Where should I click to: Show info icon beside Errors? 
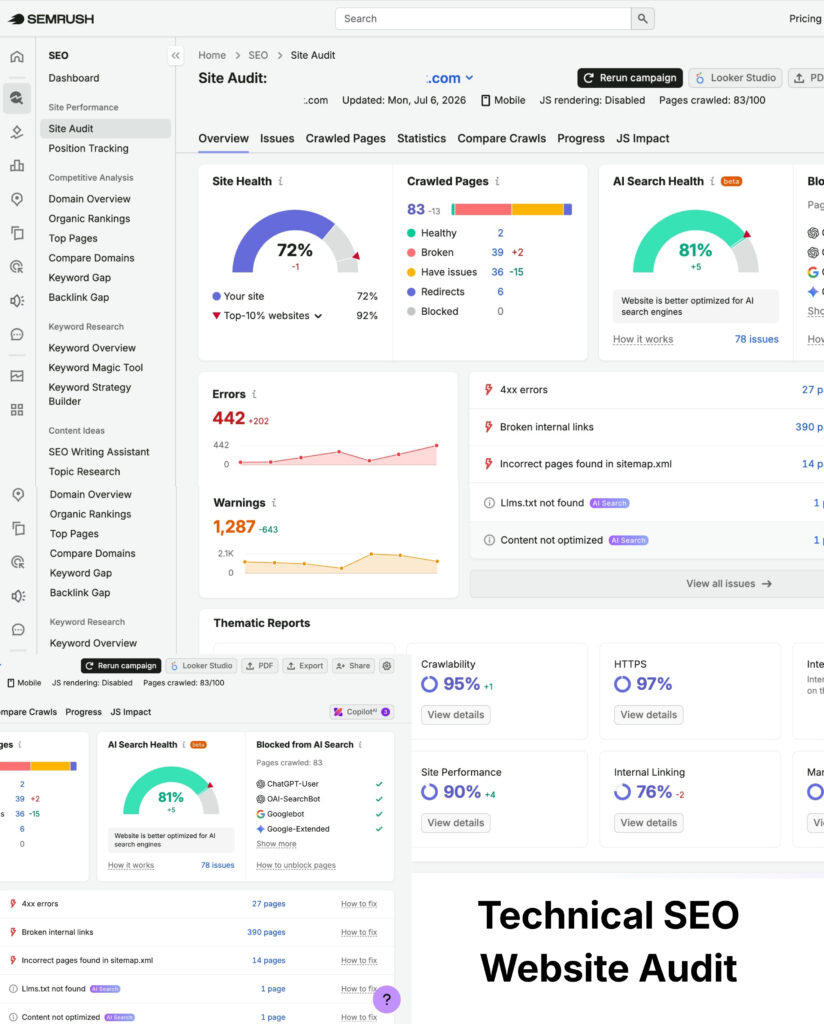[x=254, y=394]
